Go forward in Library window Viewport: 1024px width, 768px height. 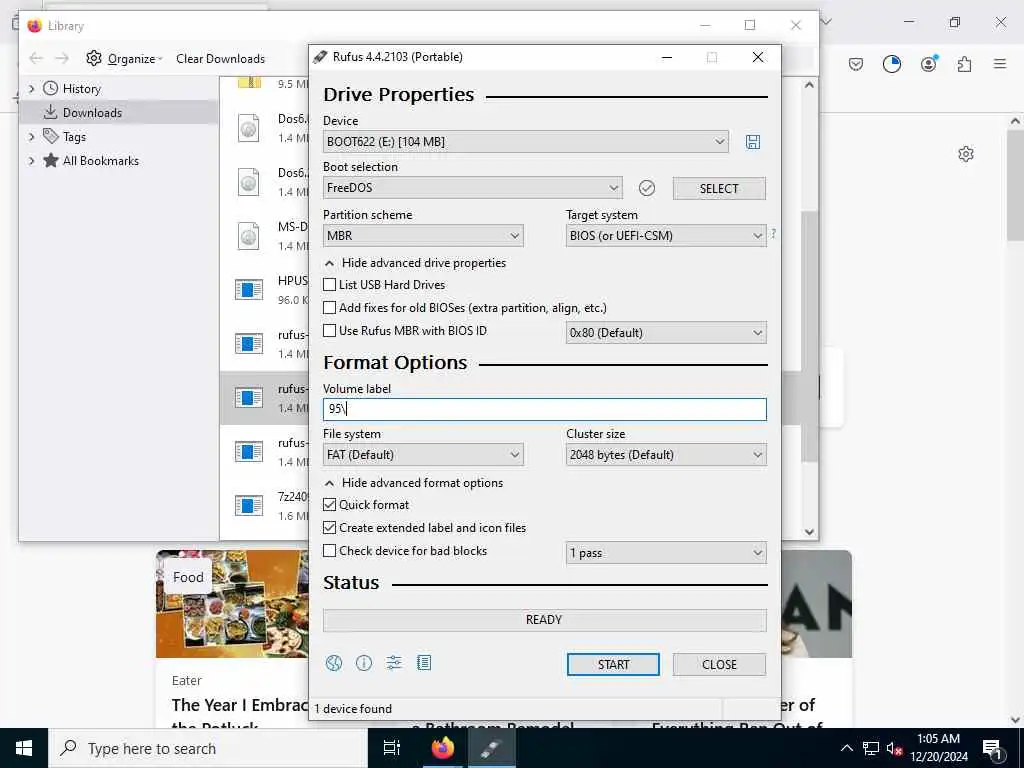pos(62,58)
